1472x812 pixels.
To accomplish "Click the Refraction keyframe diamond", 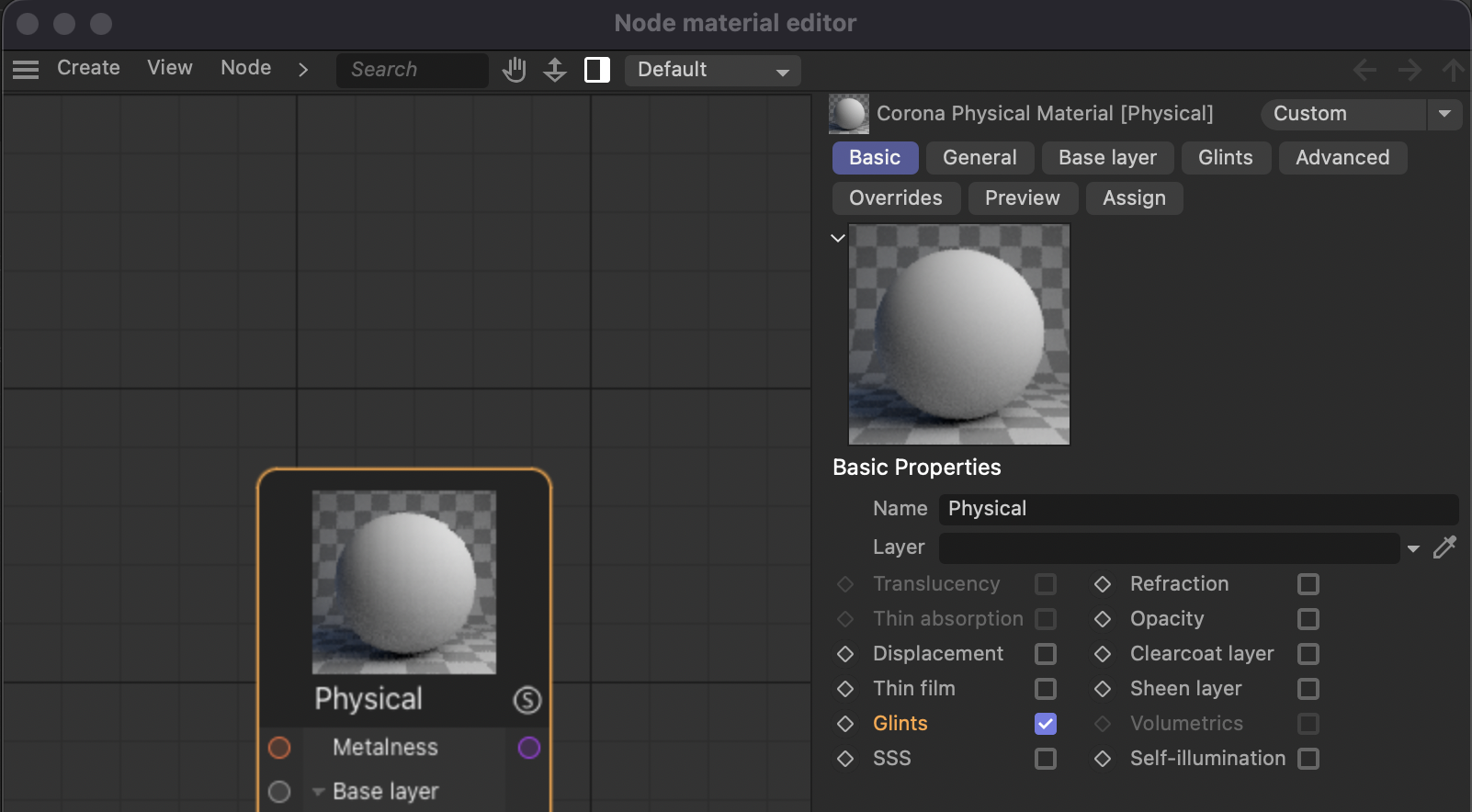I will tap(1103, 584).
